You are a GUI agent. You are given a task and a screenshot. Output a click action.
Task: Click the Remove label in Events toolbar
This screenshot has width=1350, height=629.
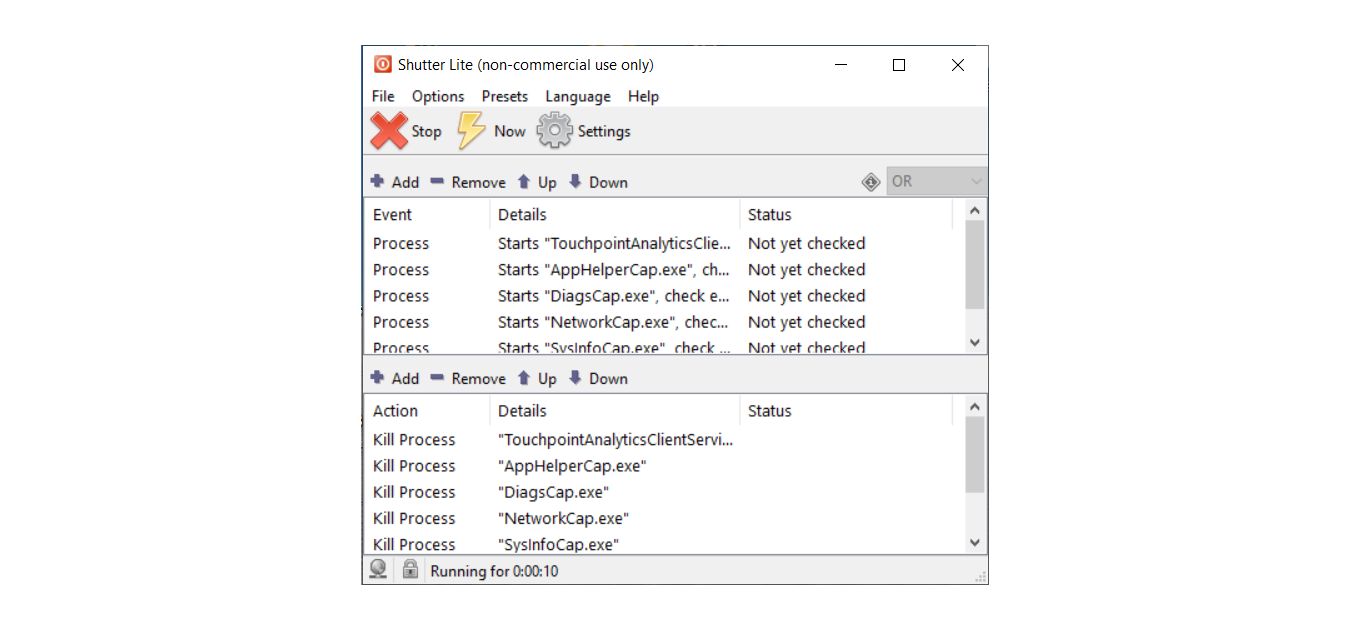(x=479, y=182)
